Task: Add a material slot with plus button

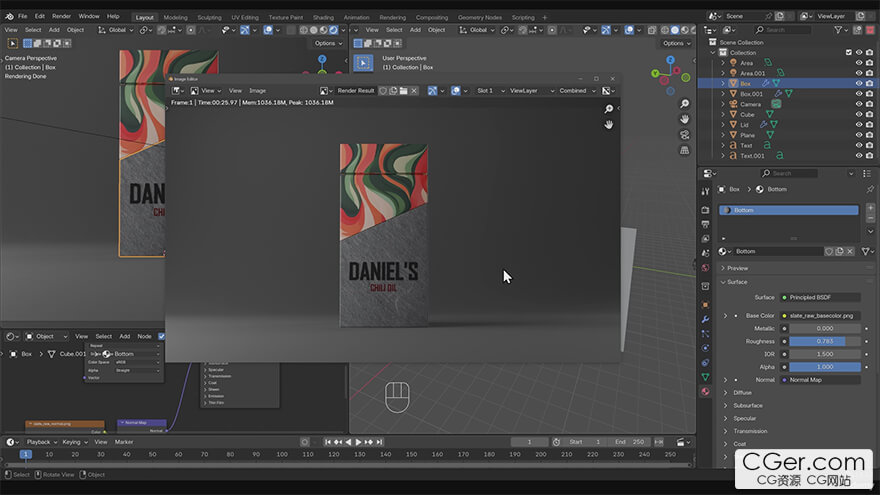Action: 870,208
